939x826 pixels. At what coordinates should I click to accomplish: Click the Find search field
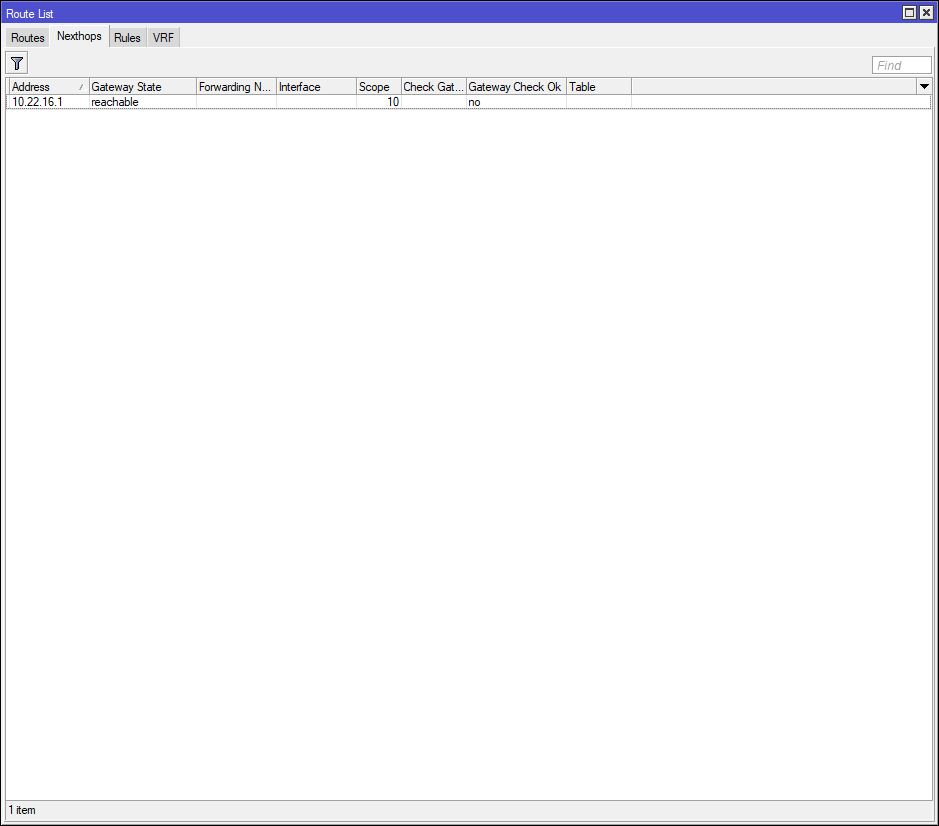[x=901, y=65]
